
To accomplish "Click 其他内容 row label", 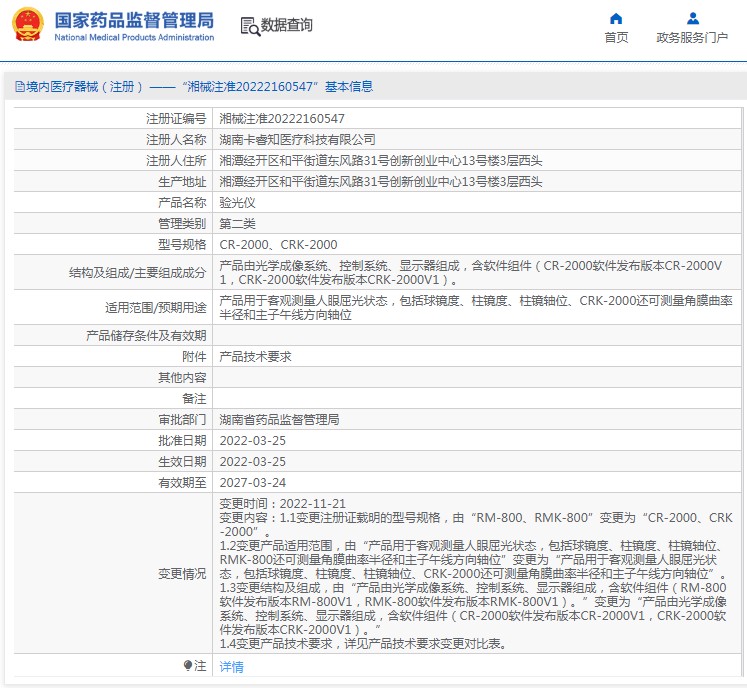I will 182,377.
